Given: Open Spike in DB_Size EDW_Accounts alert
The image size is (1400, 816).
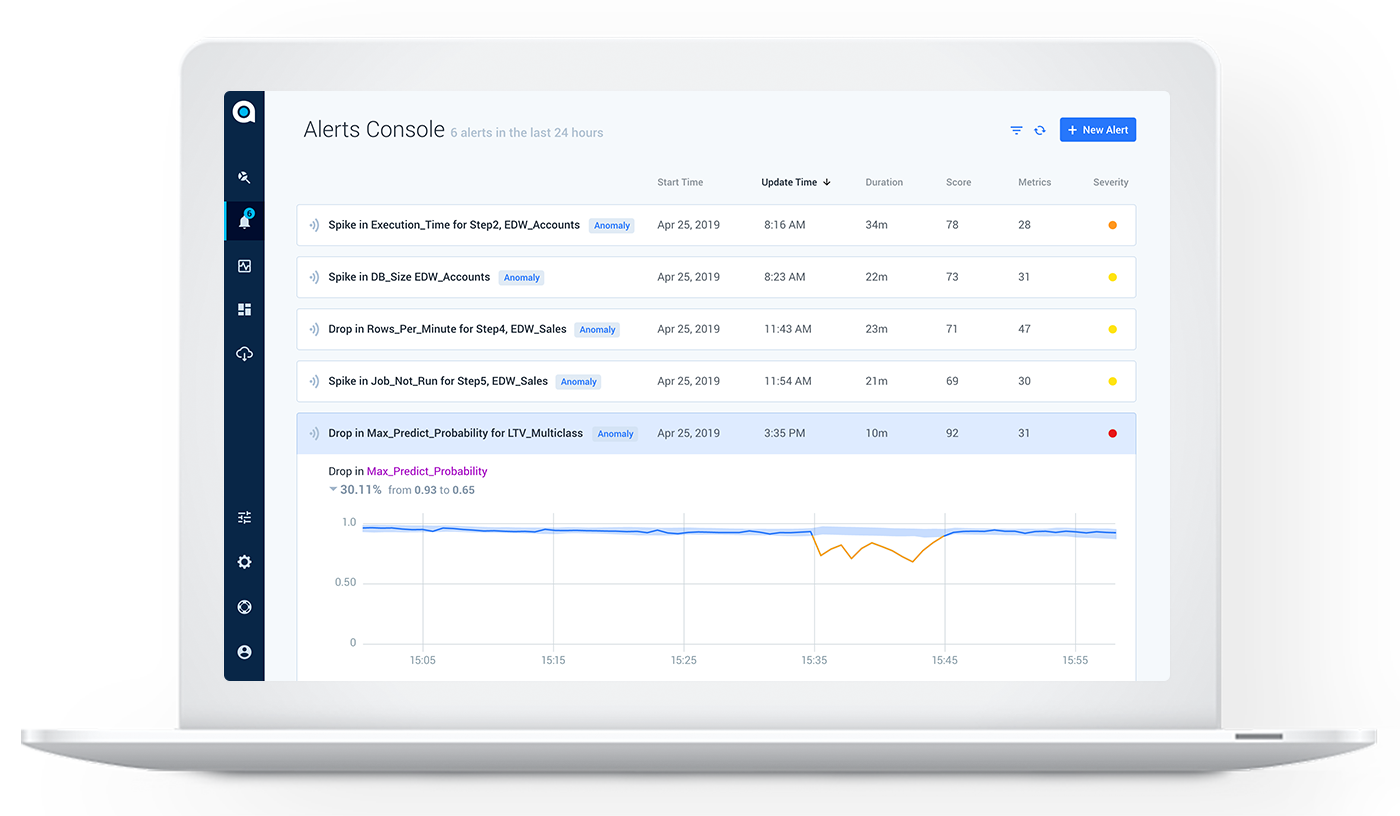Looking at the screenshot, I should pyautogui.click(x=716, y=277).
